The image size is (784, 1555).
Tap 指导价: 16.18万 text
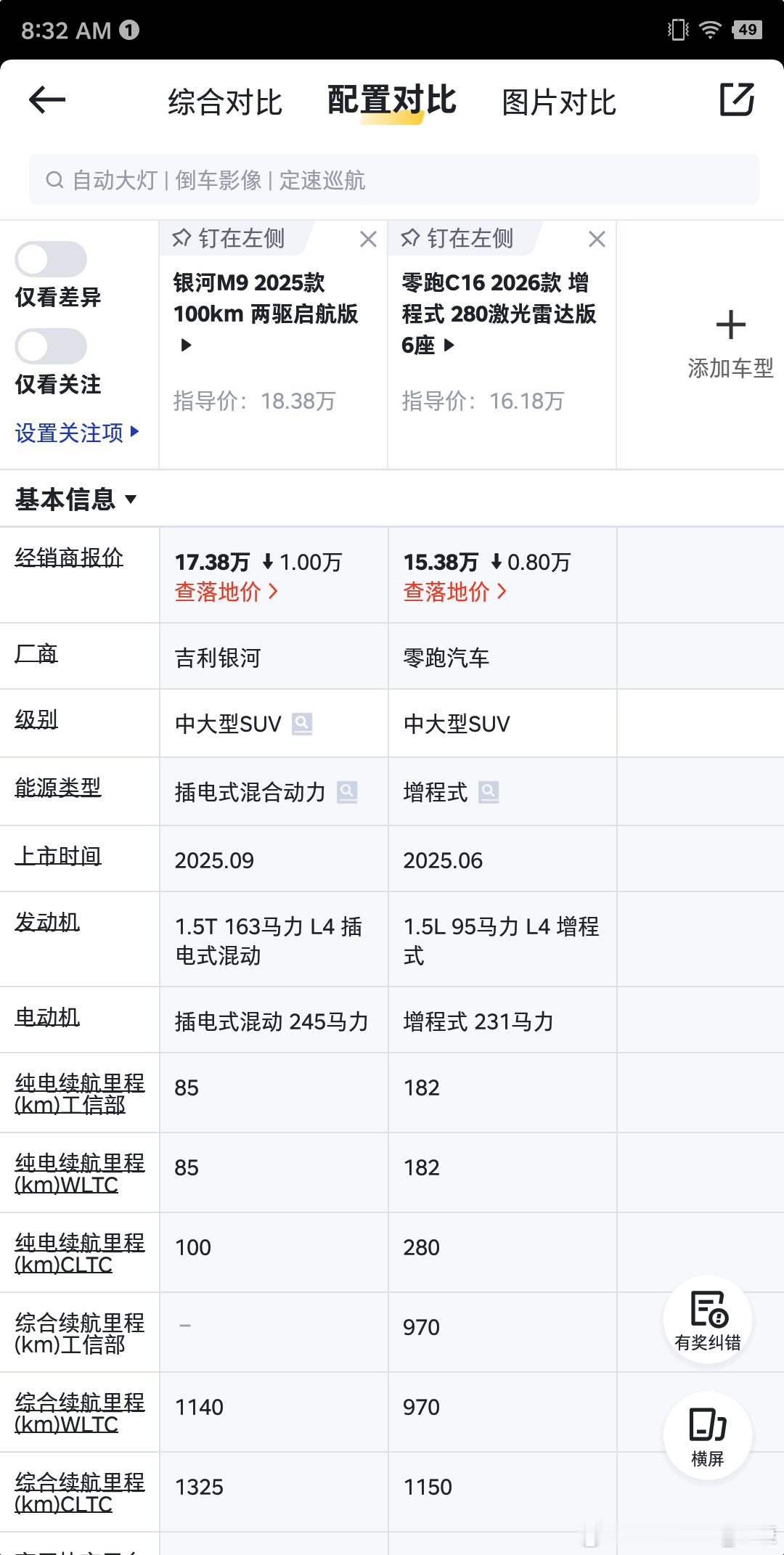(483, 401)
